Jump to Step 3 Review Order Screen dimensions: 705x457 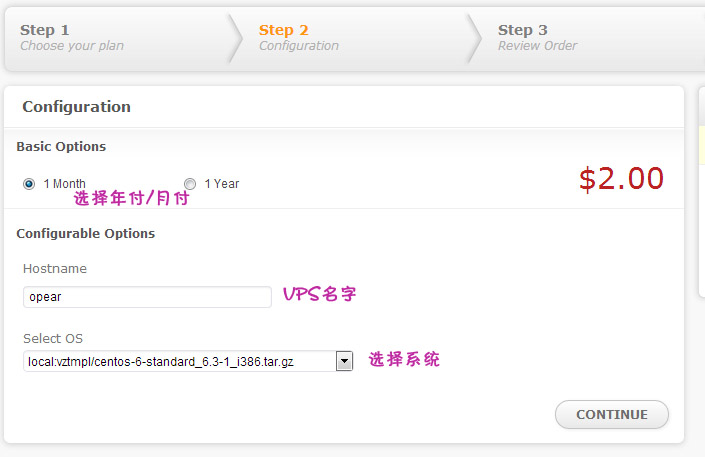click(x=537, y=37)
